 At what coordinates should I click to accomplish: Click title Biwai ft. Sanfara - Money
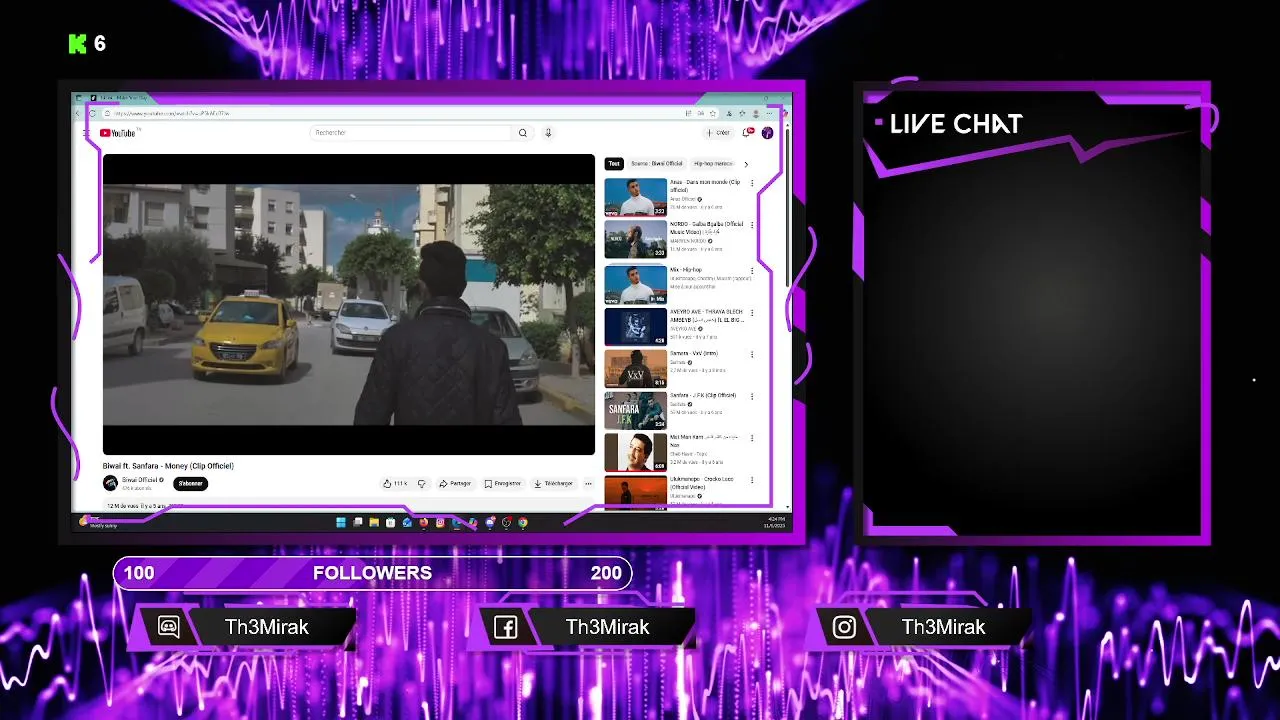(168, 466)
